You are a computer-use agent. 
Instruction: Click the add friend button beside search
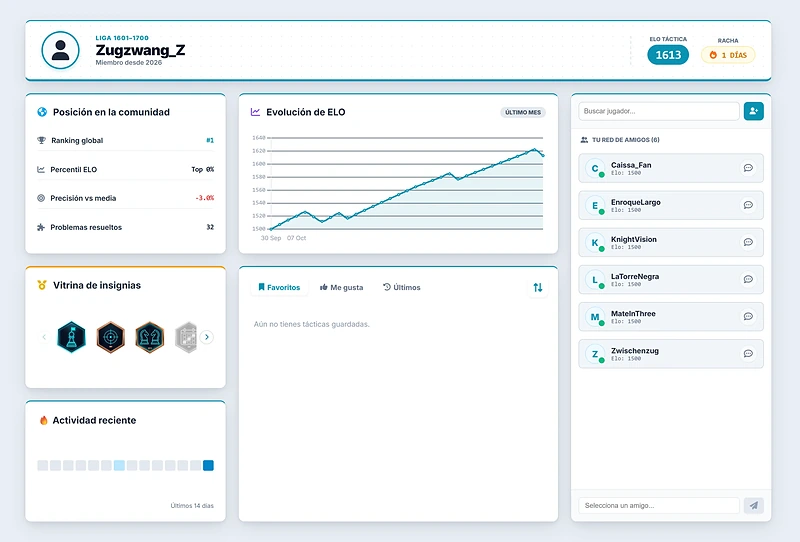point(754,111)
